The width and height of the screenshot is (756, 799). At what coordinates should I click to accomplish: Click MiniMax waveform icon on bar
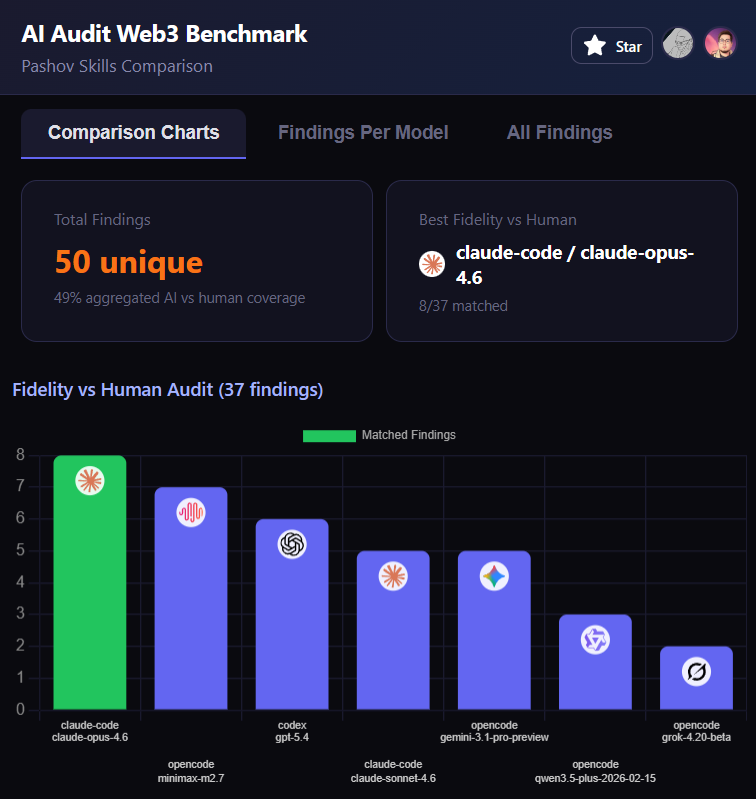[x=191, y=512]
